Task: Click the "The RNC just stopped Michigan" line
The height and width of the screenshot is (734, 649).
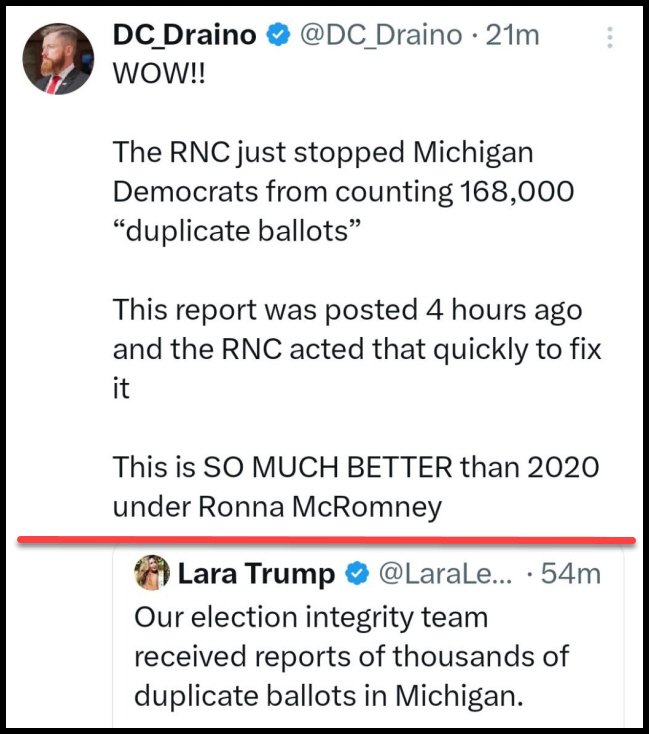Action: click(x=322, y=153)
